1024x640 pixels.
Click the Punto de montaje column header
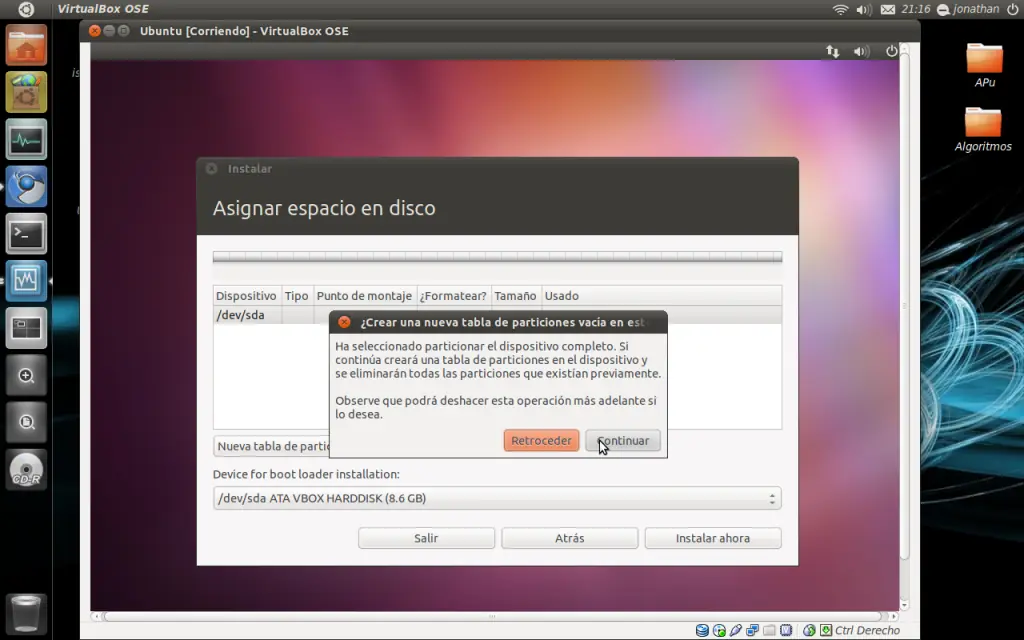click(x=364, y=296)
